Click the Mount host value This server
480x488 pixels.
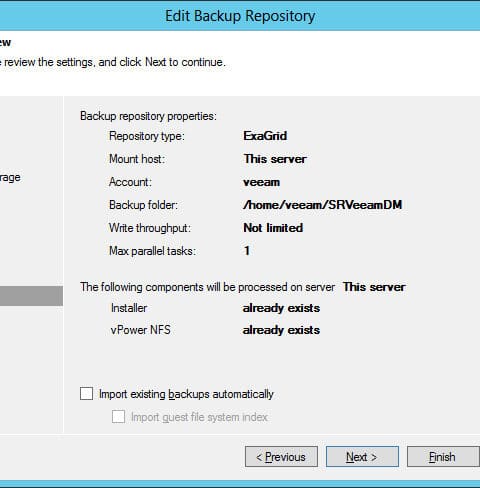coord(275,159)
